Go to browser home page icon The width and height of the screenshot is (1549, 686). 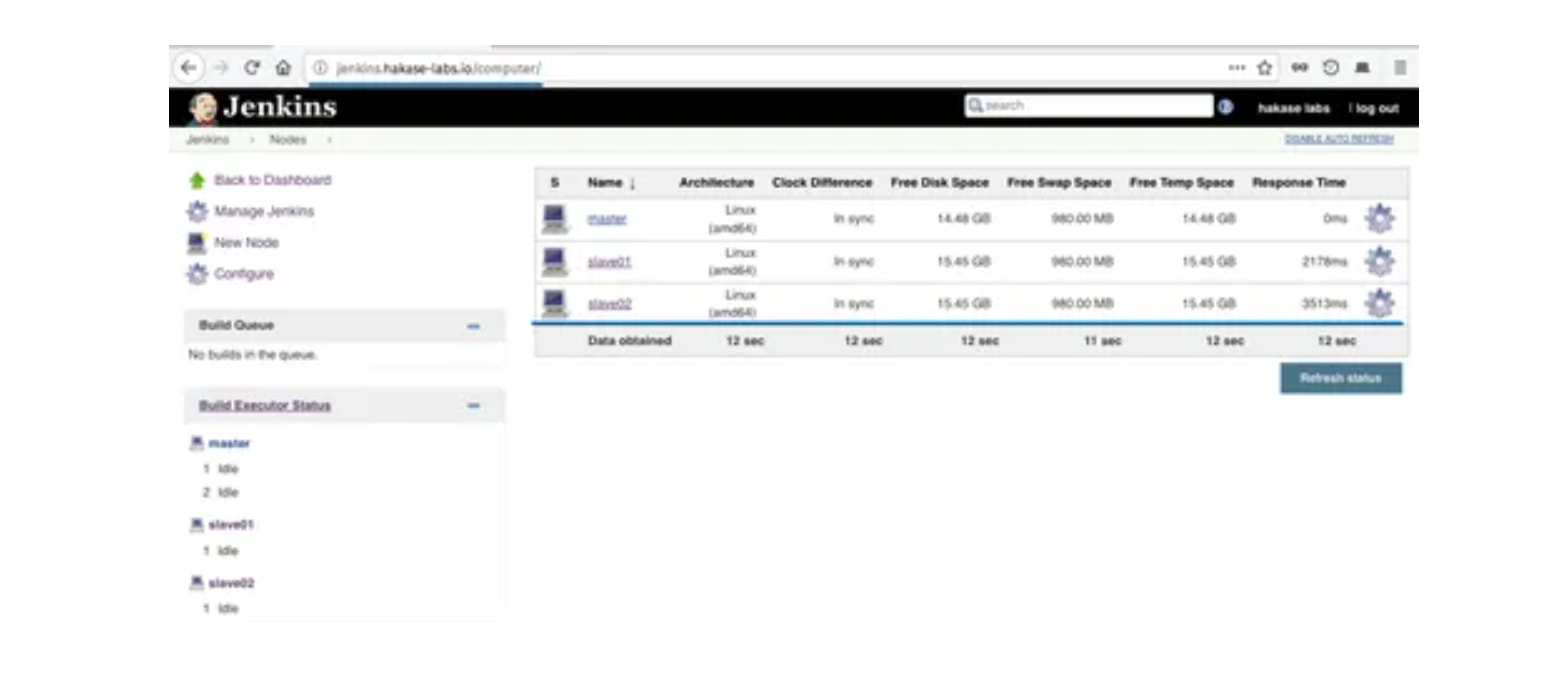point(283,68)
